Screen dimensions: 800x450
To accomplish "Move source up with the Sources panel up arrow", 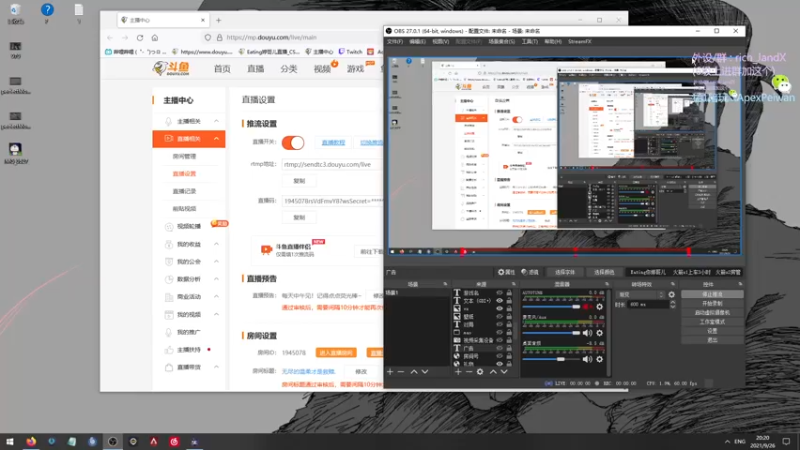I will pos(493,372).
